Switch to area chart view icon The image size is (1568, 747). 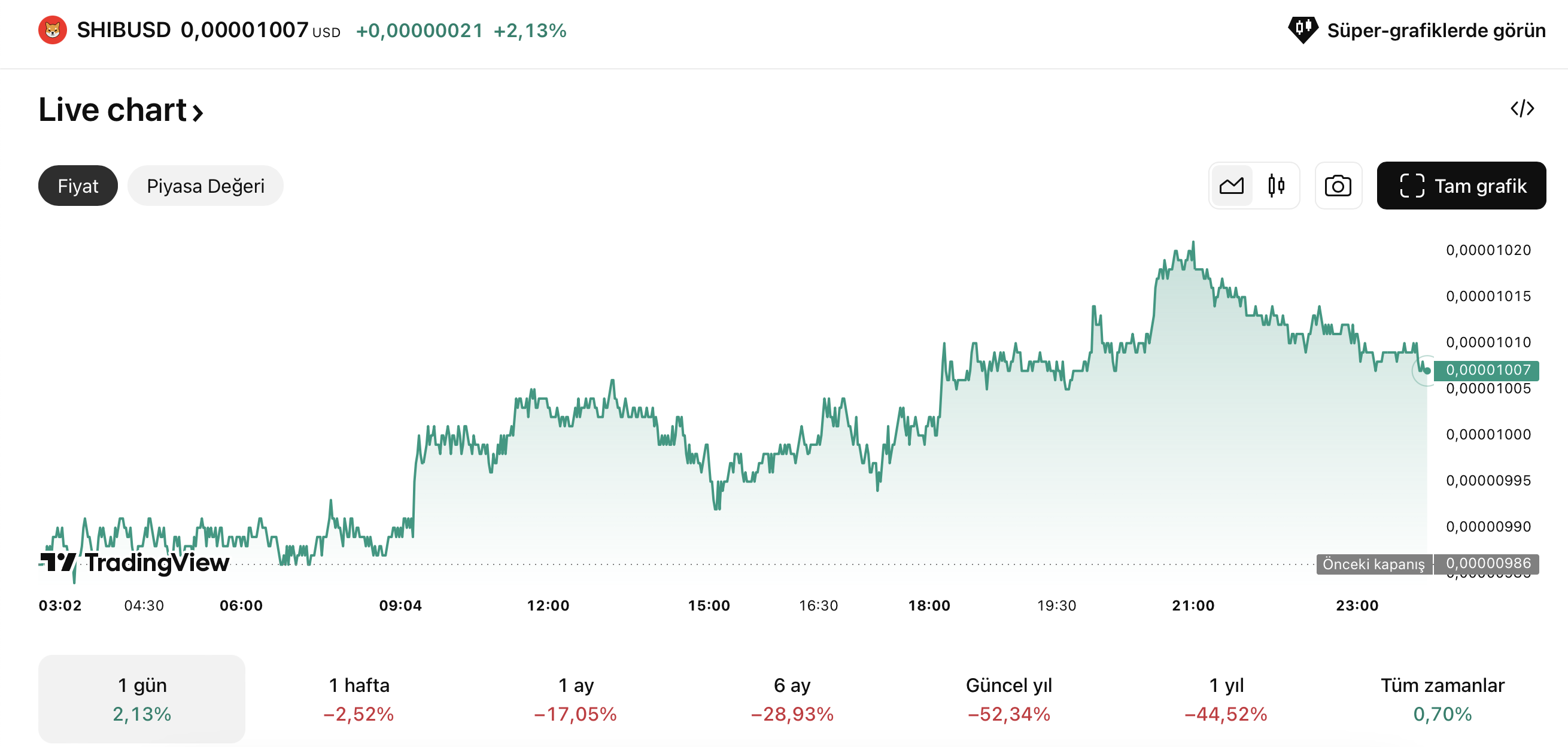click(1231, 186)
